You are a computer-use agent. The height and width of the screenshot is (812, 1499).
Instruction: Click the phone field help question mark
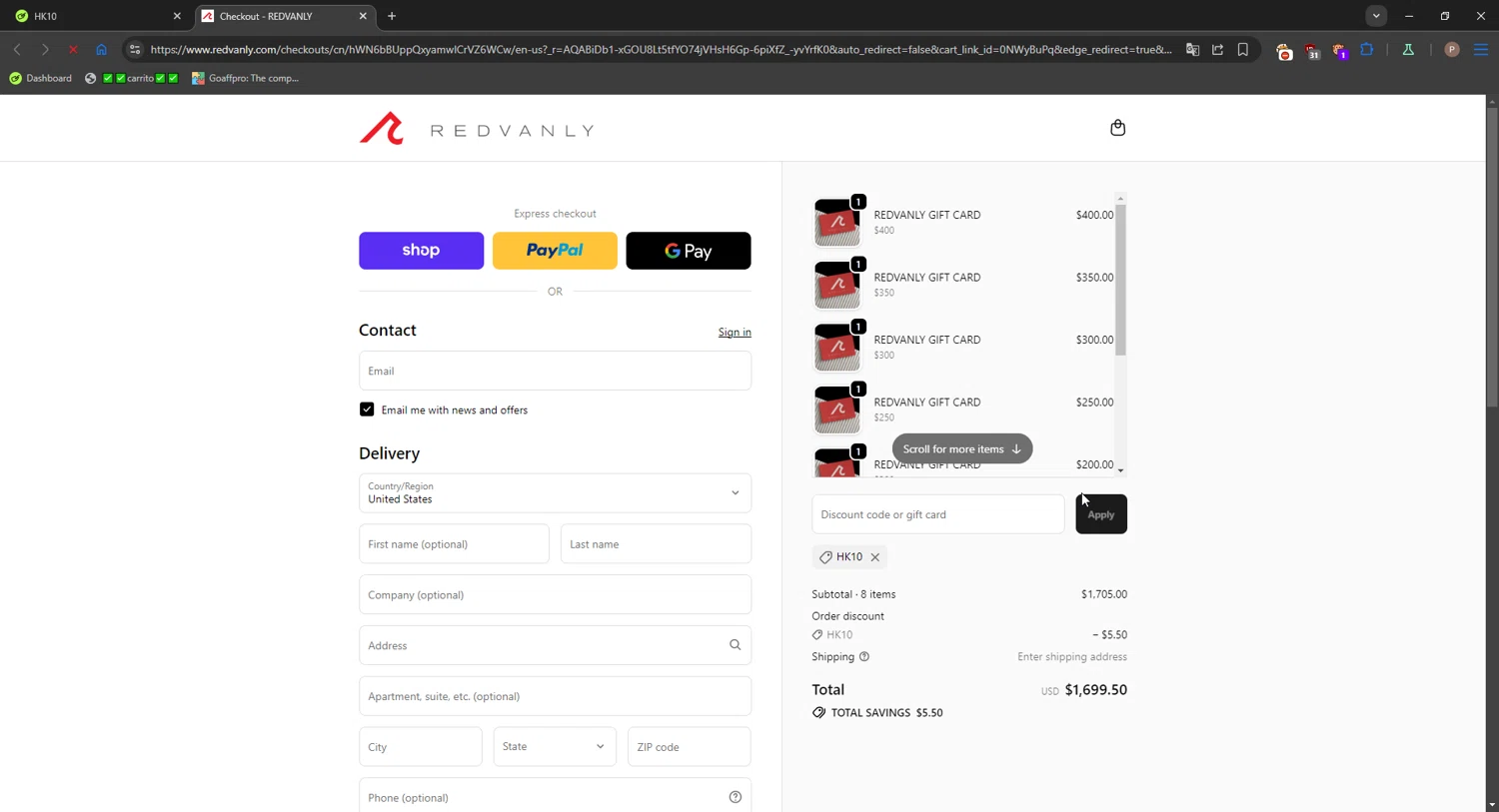point(735,797)
